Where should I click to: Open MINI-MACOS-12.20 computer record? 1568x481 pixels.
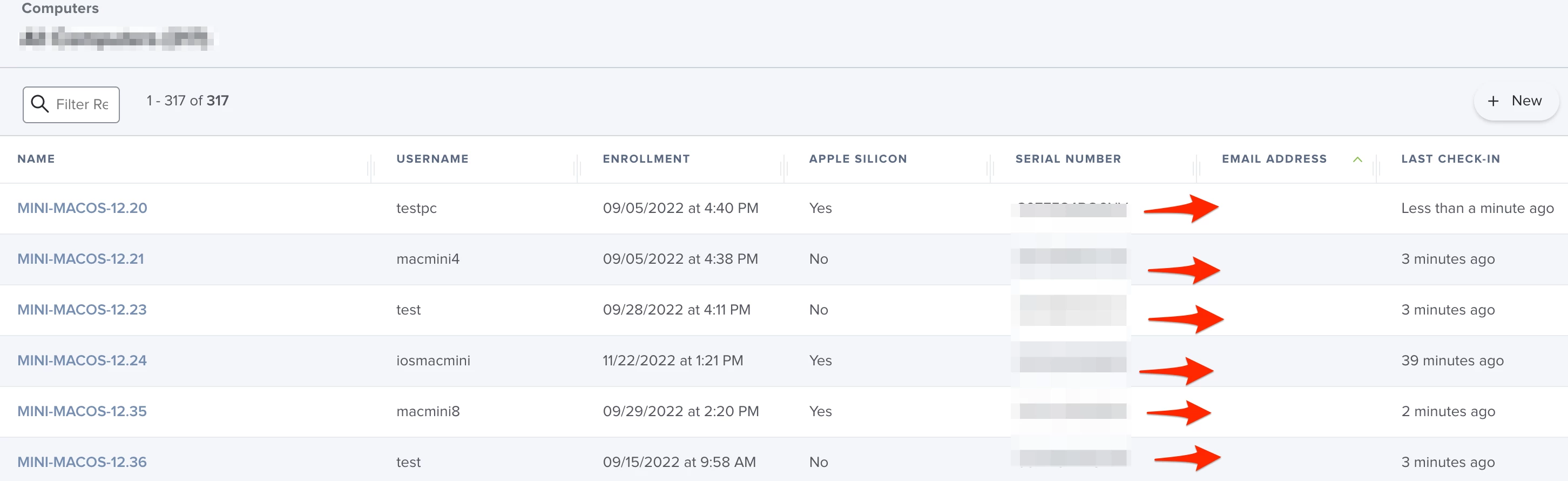(x=82, y=208)
